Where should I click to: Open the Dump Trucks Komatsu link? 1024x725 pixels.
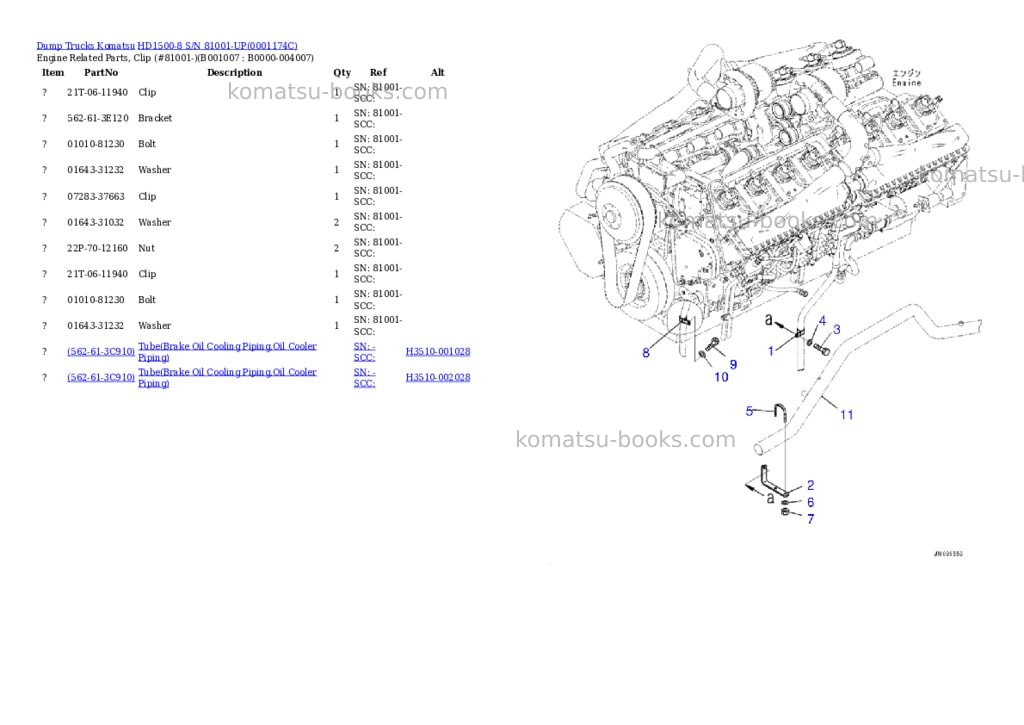coord(86,46)
